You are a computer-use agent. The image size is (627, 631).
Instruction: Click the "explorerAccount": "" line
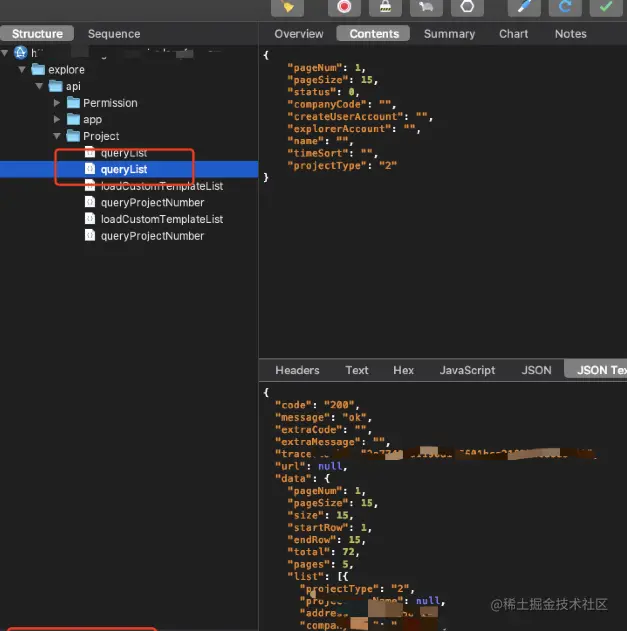[354, 129]
